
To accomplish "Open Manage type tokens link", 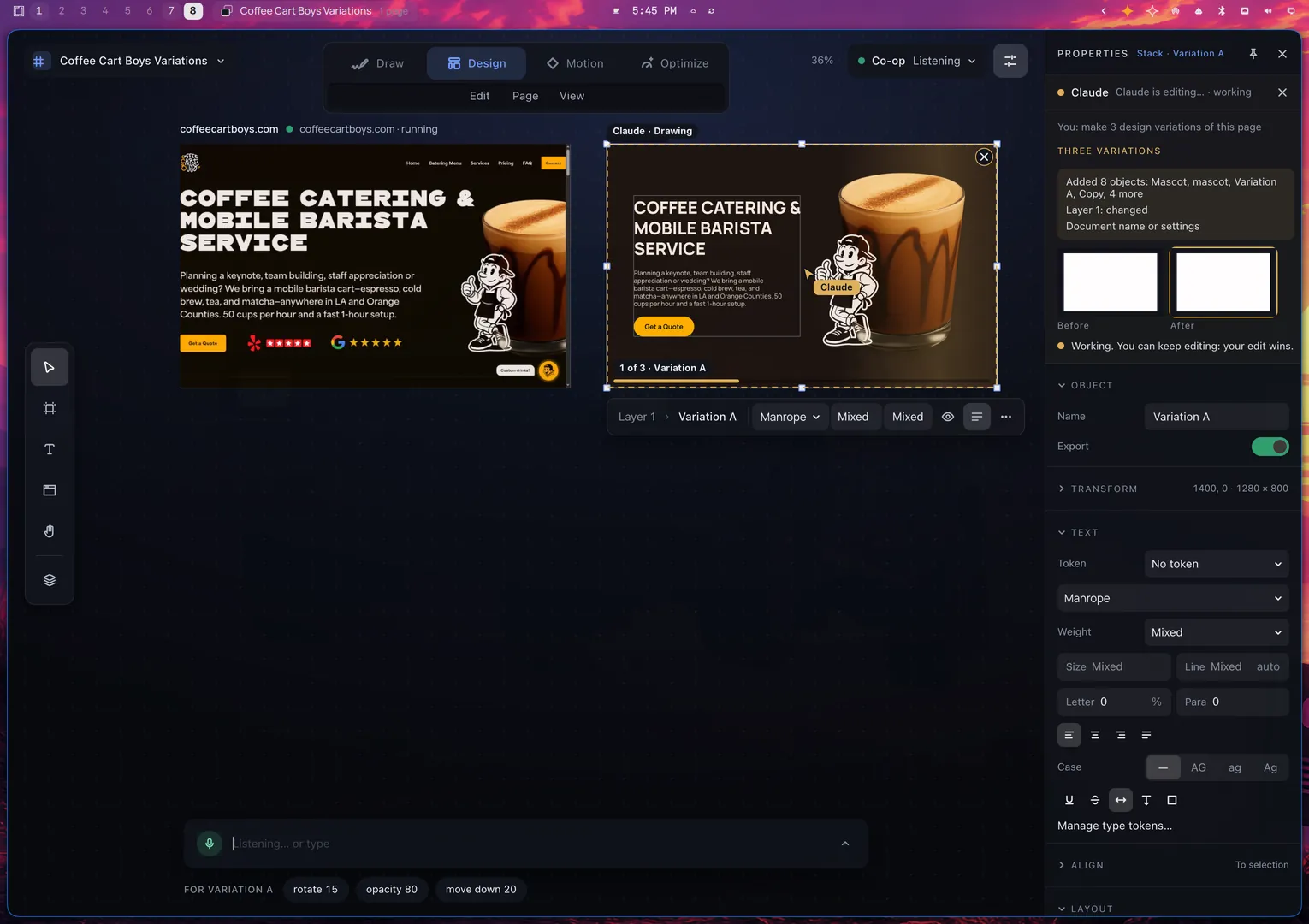I will (1115, 826).
